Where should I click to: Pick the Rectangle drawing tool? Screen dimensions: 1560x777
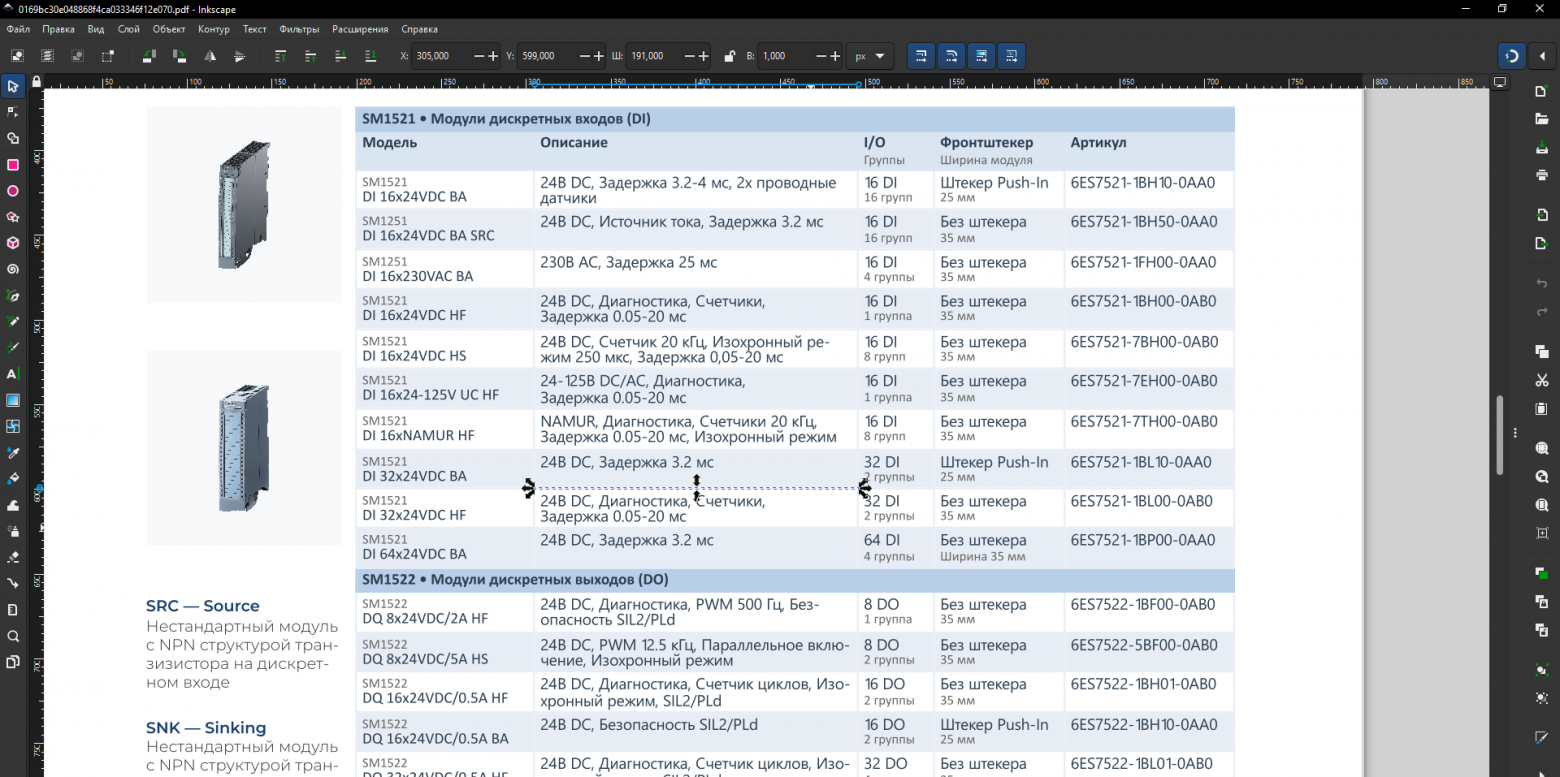coord(13,164)
